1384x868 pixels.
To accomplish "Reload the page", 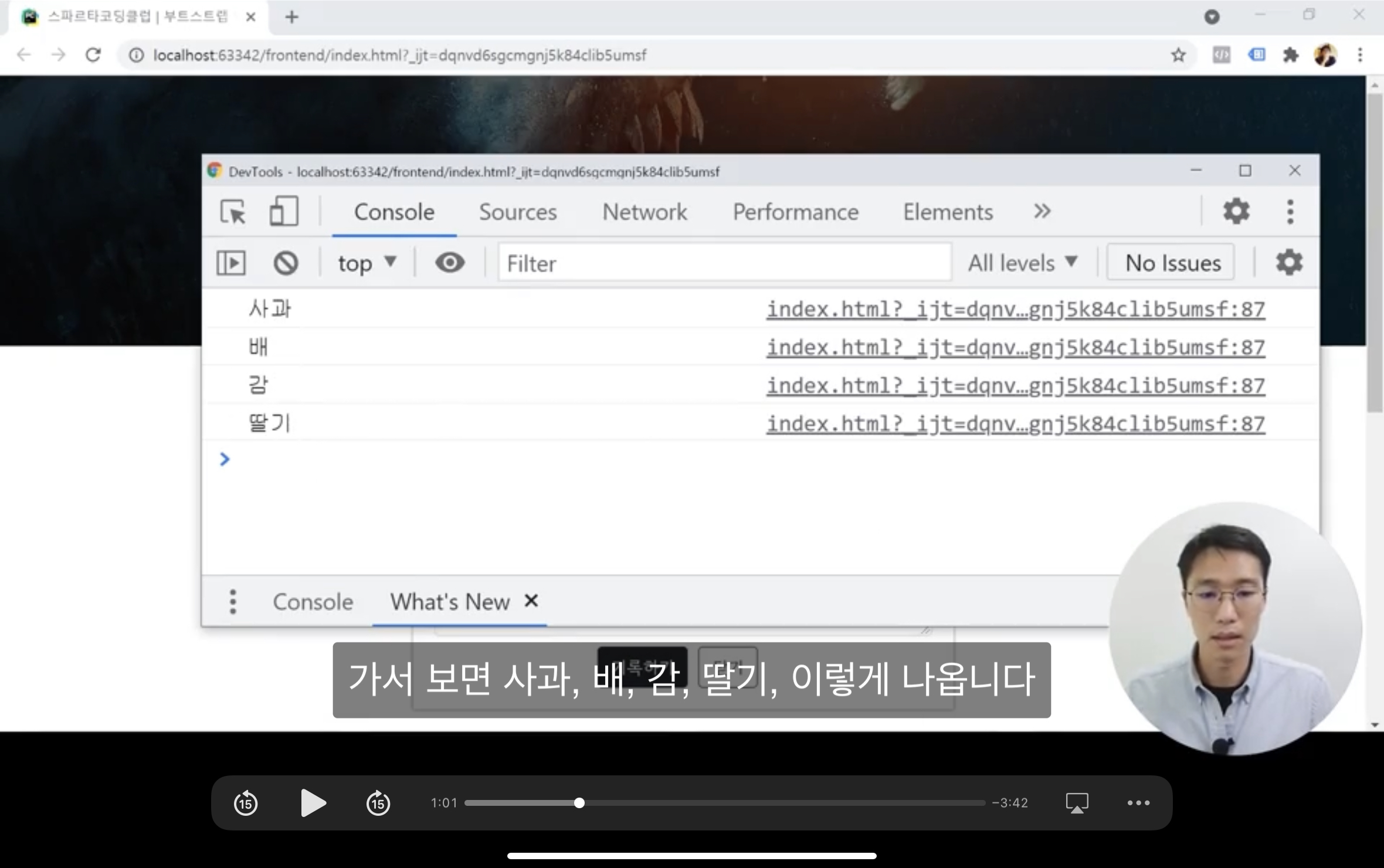I will point(93,55).
